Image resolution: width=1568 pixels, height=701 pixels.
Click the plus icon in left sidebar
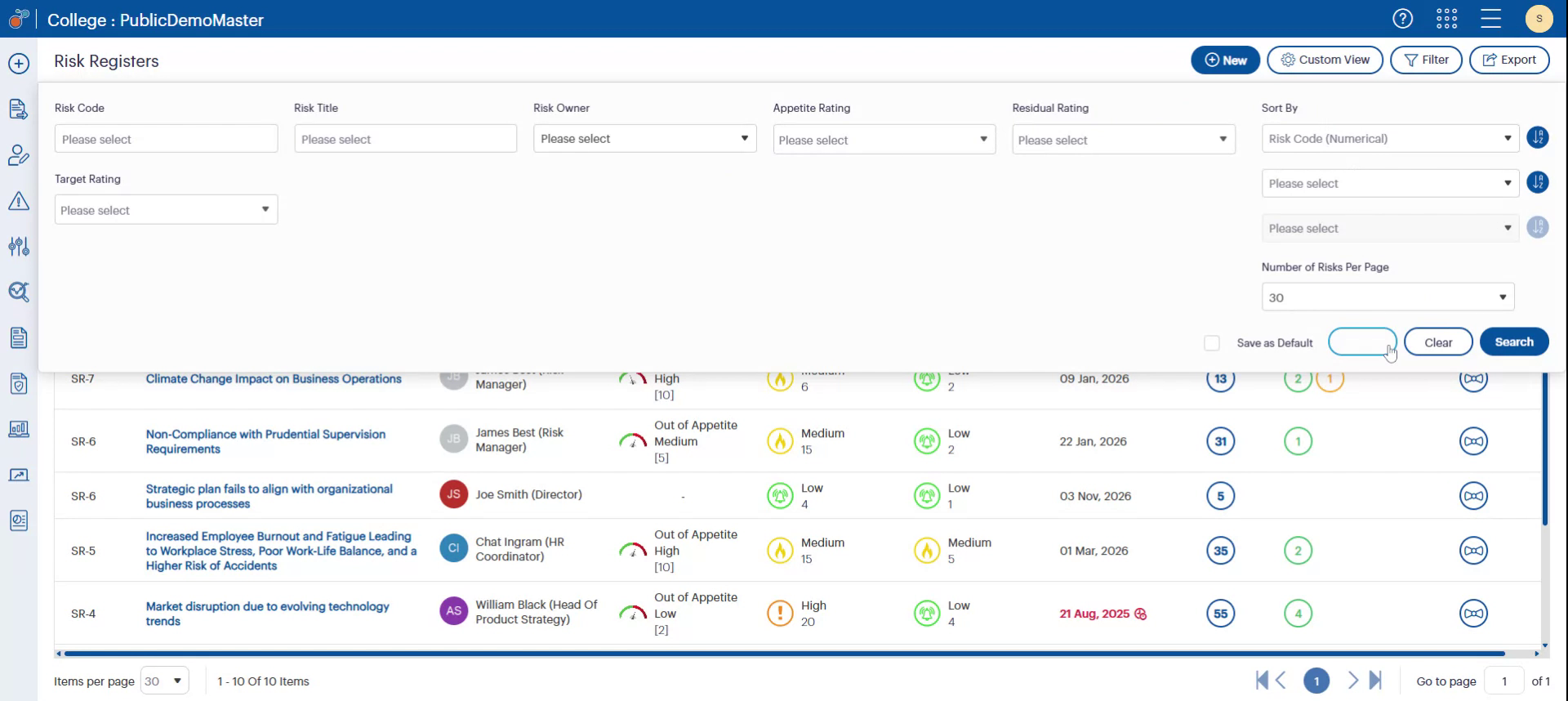pyautogui.click(x=19, y=64)
